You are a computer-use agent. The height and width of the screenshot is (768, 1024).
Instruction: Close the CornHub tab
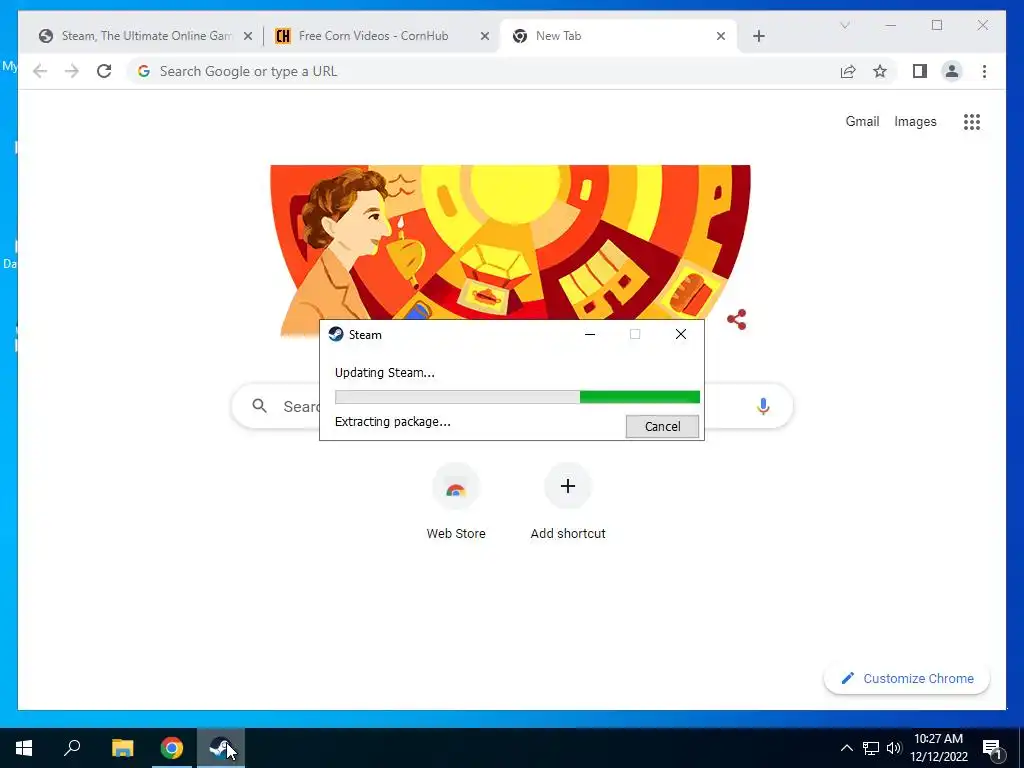pyautogui.click(x=485, y=37)
